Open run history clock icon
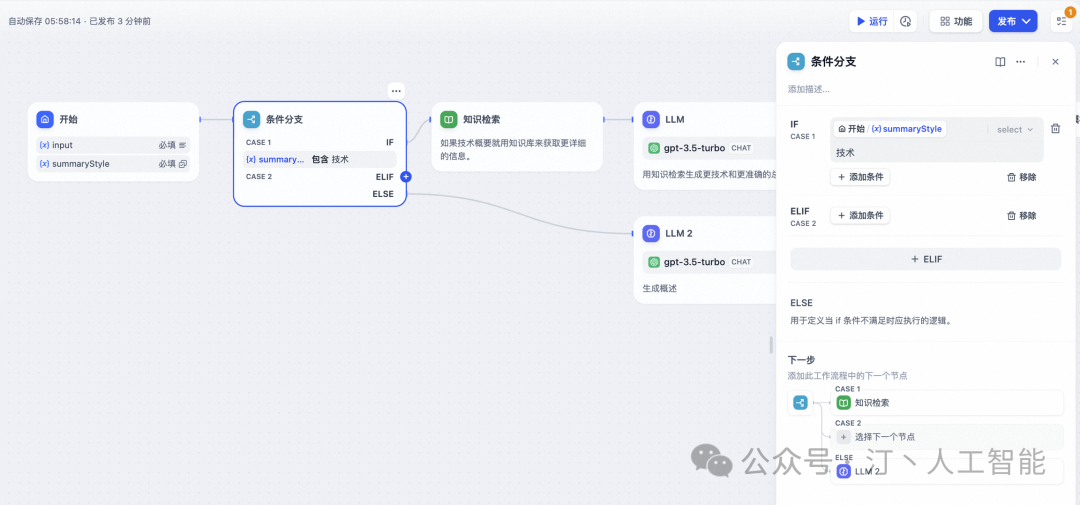 [x=906, y=21]
